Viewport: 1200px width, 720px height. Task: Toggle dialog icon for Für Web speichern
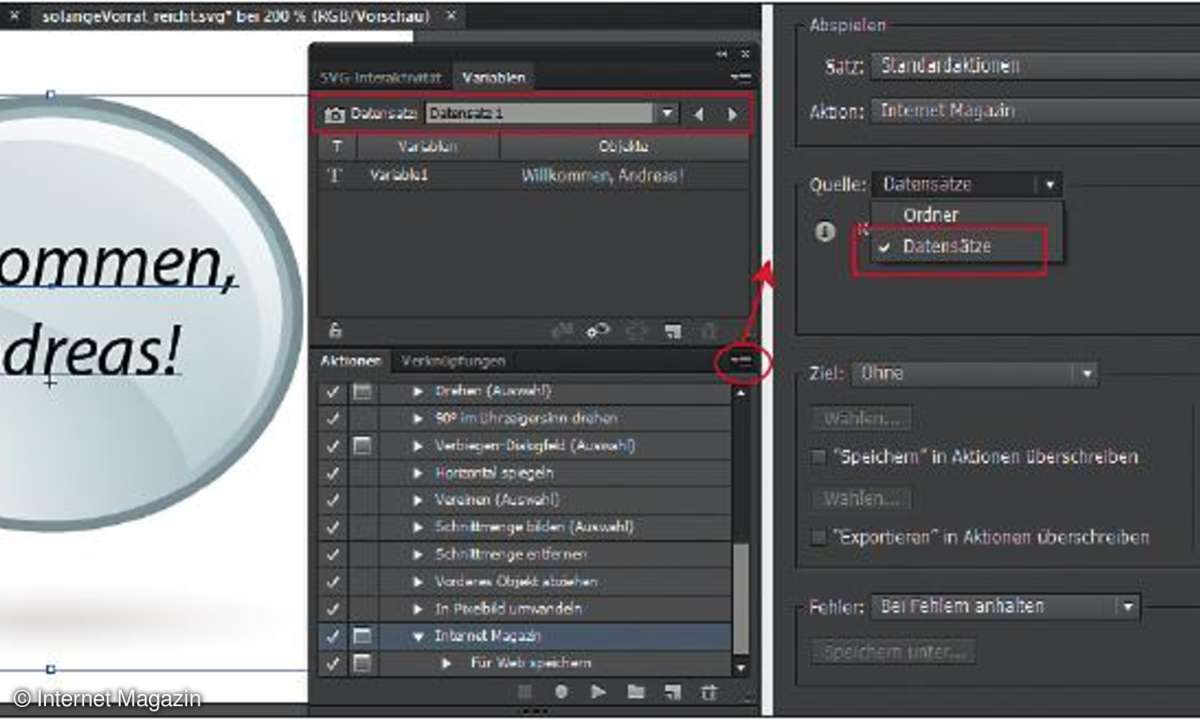click(362, 662)
